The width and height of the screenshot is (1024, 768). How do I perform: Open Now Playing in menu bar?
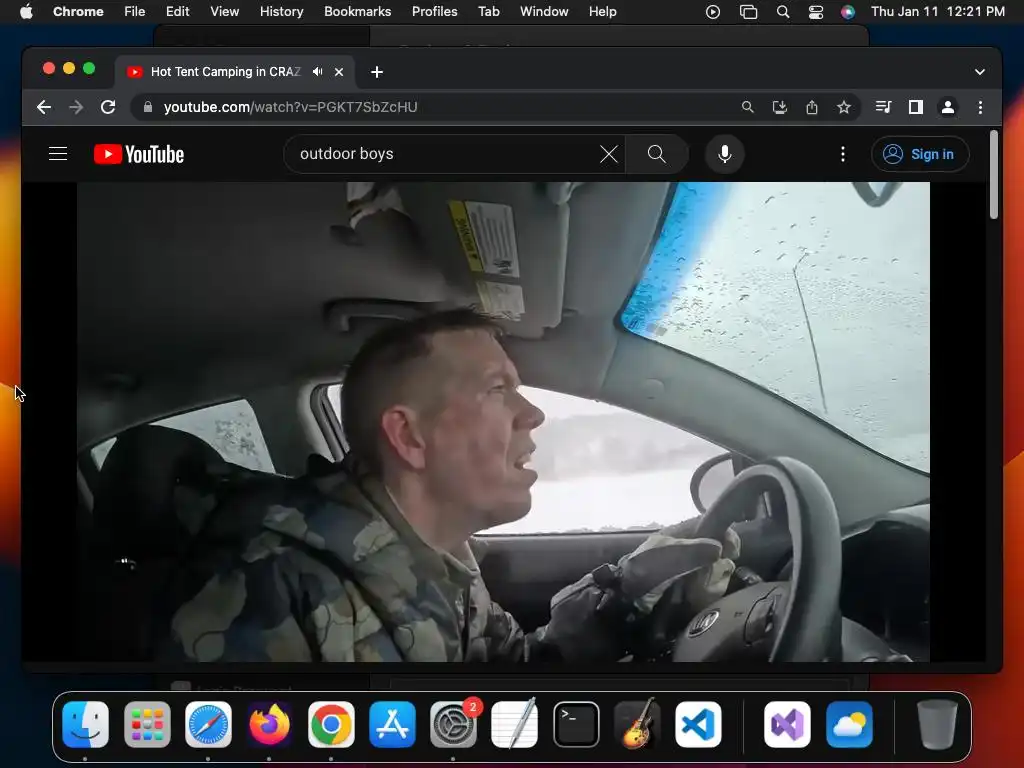(x=712, y=12)
